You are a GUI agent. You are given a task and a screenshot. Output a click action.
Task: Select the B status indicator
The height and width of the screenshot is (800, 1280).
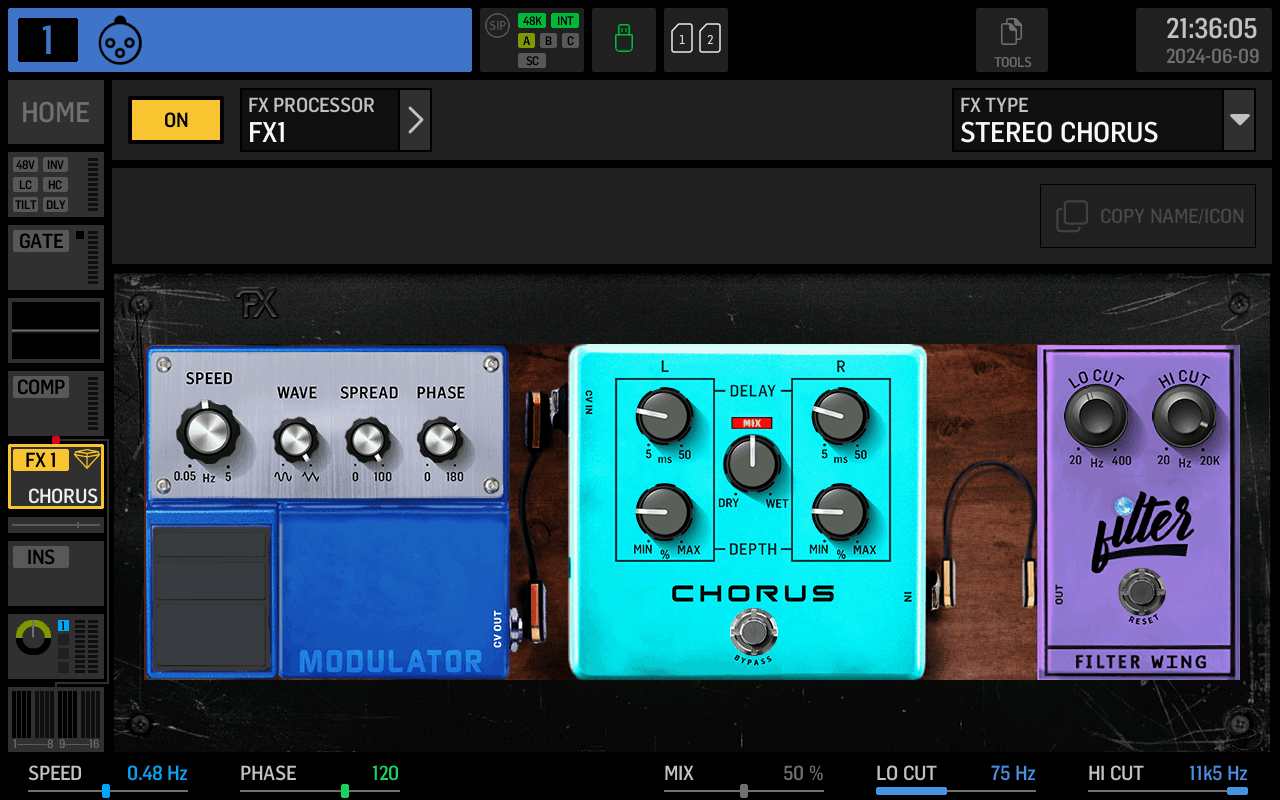[548, 41]
